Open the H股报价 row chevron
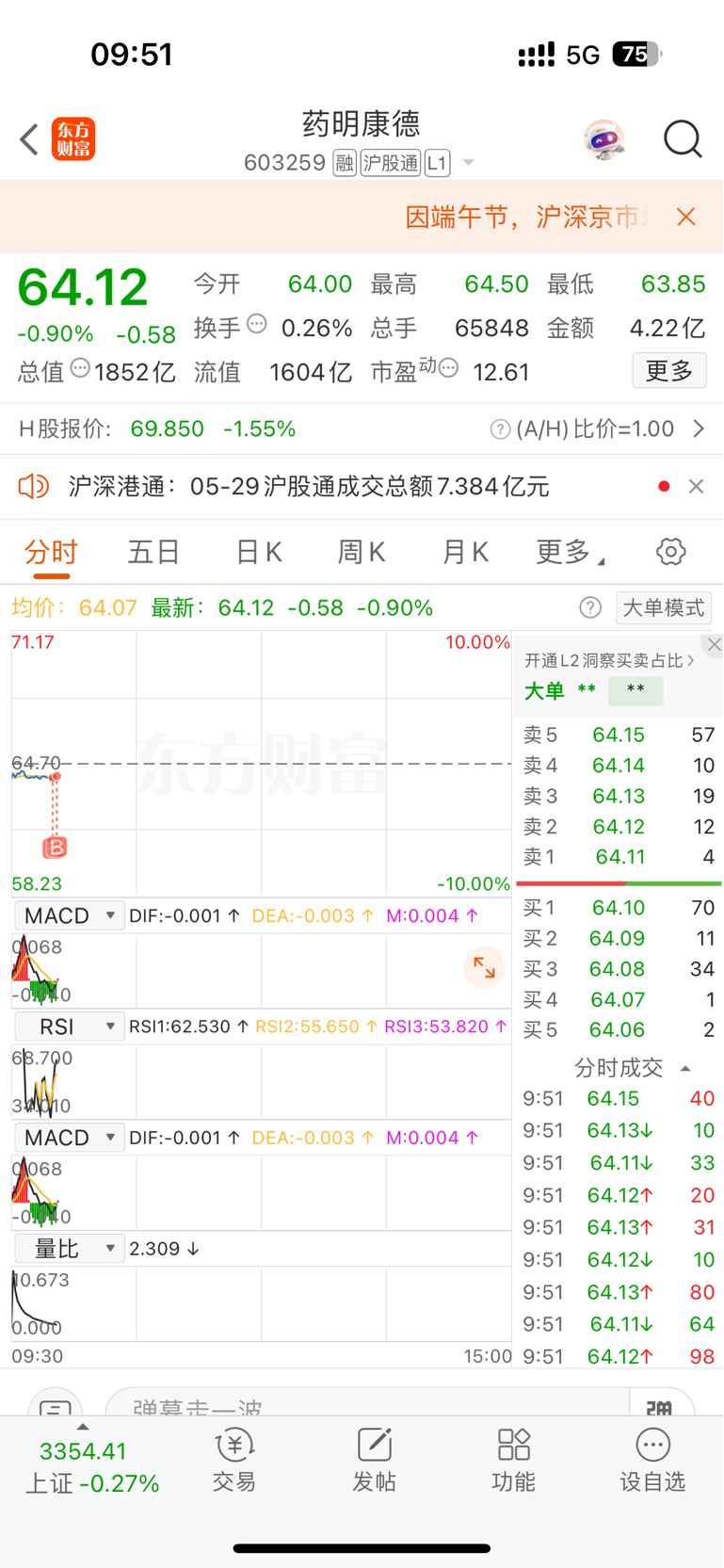This screenshot has width=724, height=1568. coord(699,429)
